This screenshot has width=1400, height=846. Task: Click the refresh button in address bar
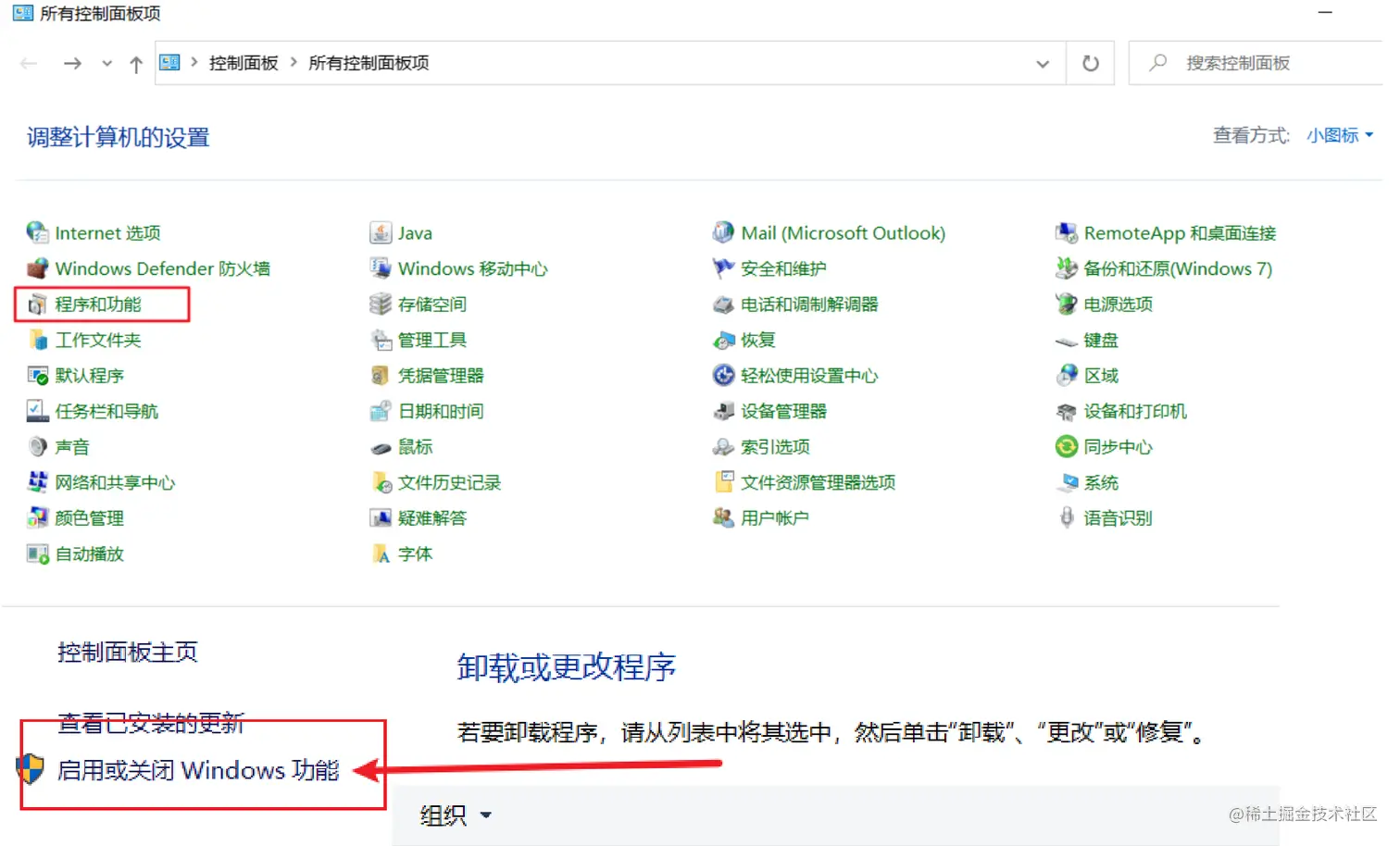tap(1091, 64)
